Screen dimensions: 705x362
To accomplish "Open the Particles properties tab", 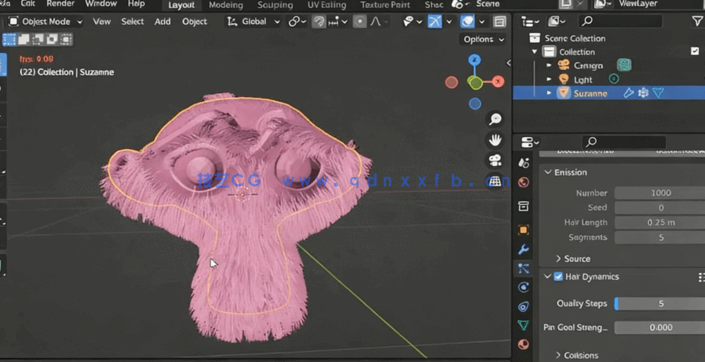I will click(x=523, y=269).
